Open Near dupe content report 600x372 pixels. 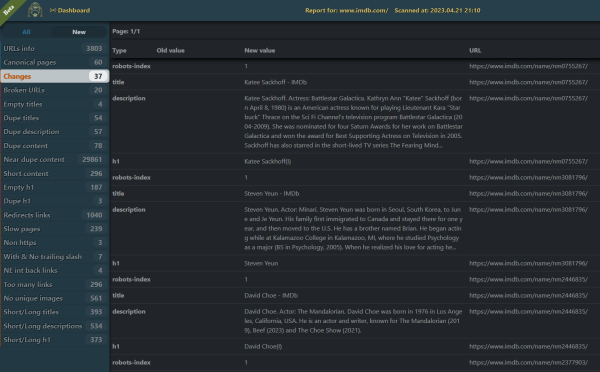pyautogui.click(x=54, y=160)
